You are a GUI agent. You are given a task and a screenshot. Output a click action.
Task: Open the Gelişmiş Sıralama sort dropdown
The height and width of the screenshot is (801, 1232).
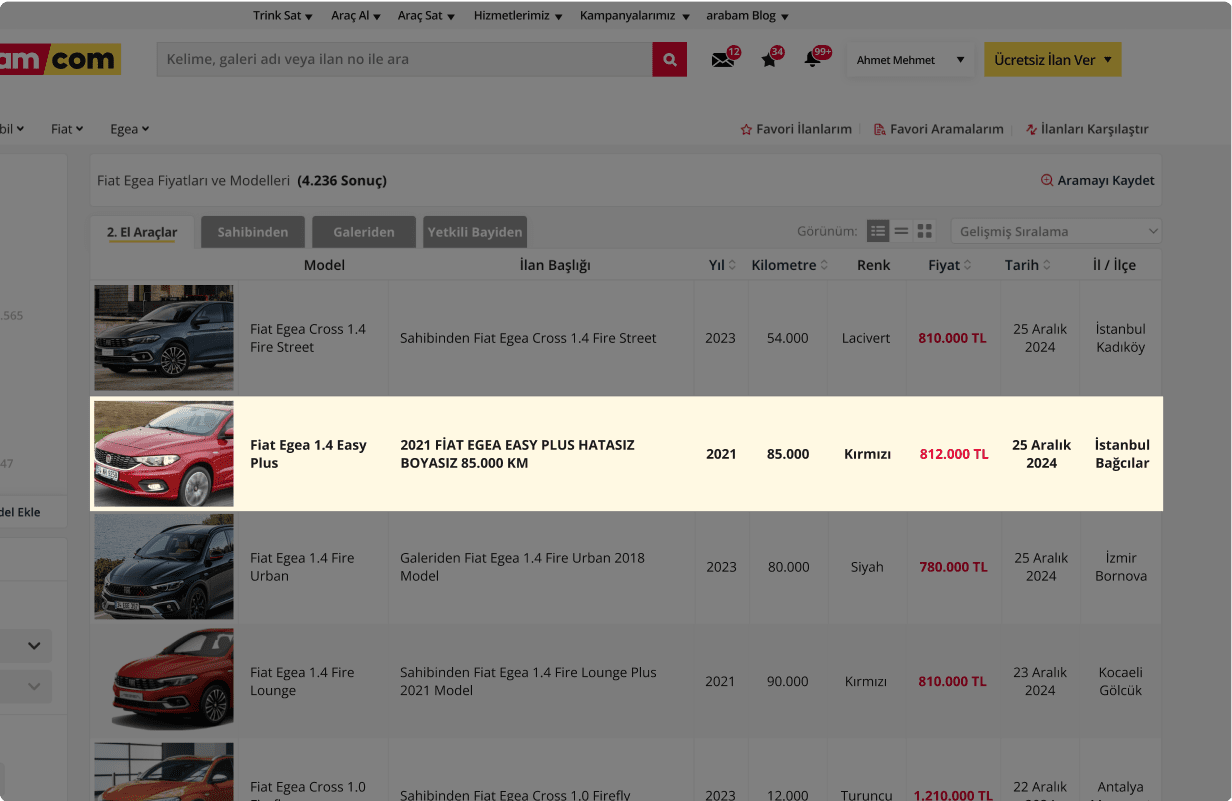[x=1056, y=231]
